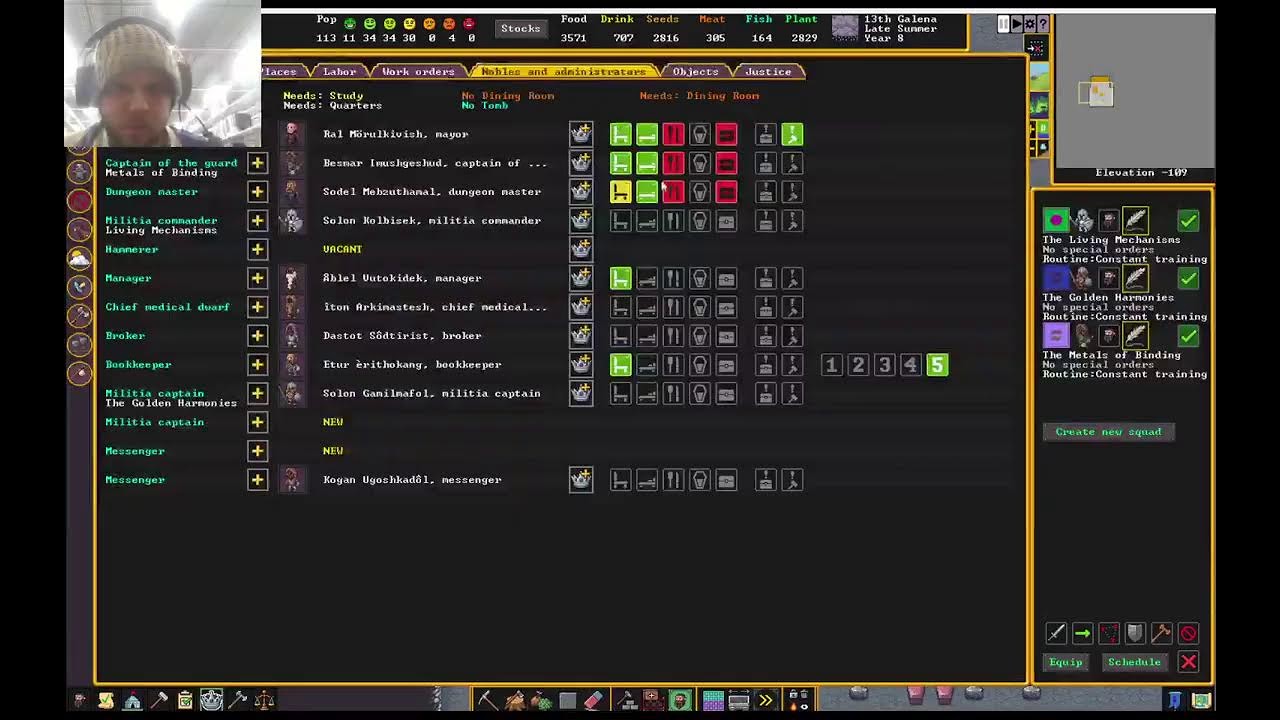Click plus button for Hammerer
Screen dimensions: 1280x720
pyautogui.click(x=257, y=249)
